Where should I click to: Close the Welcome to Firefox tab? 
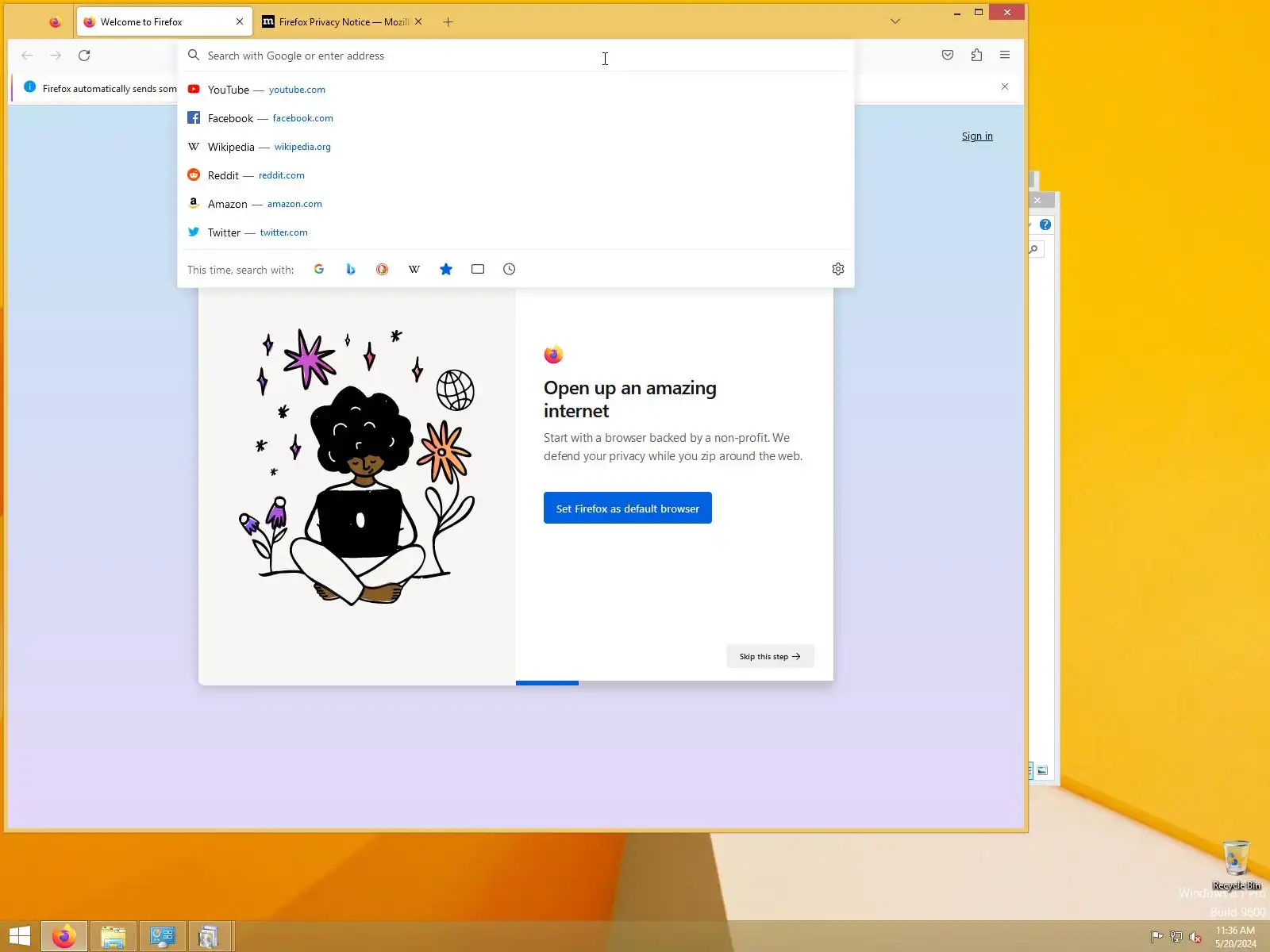[x=240, y=21]
